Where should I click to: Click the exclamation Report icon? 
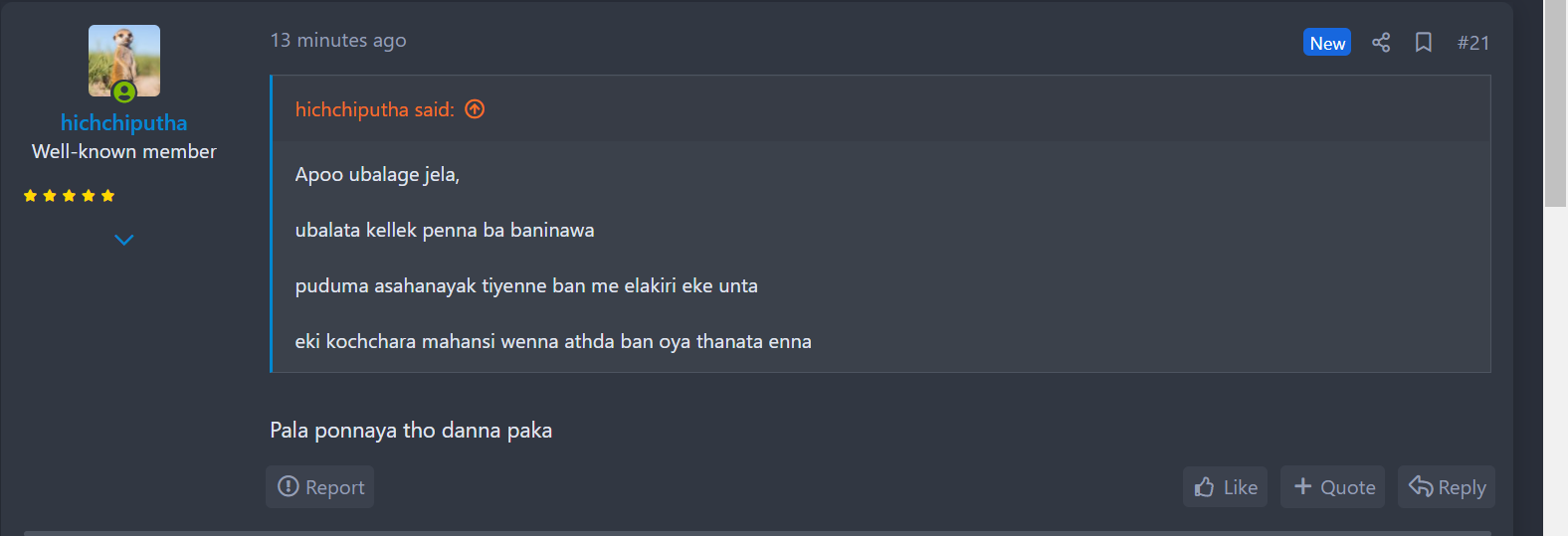point(289,486)
